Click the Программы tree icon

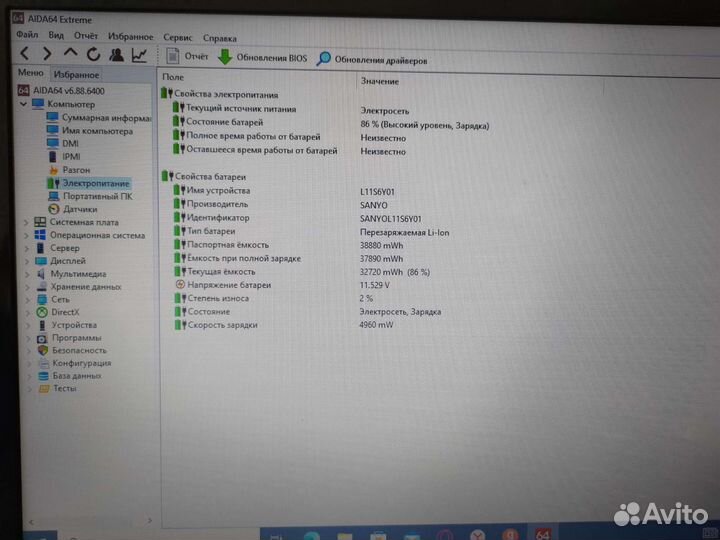point(42,338)
